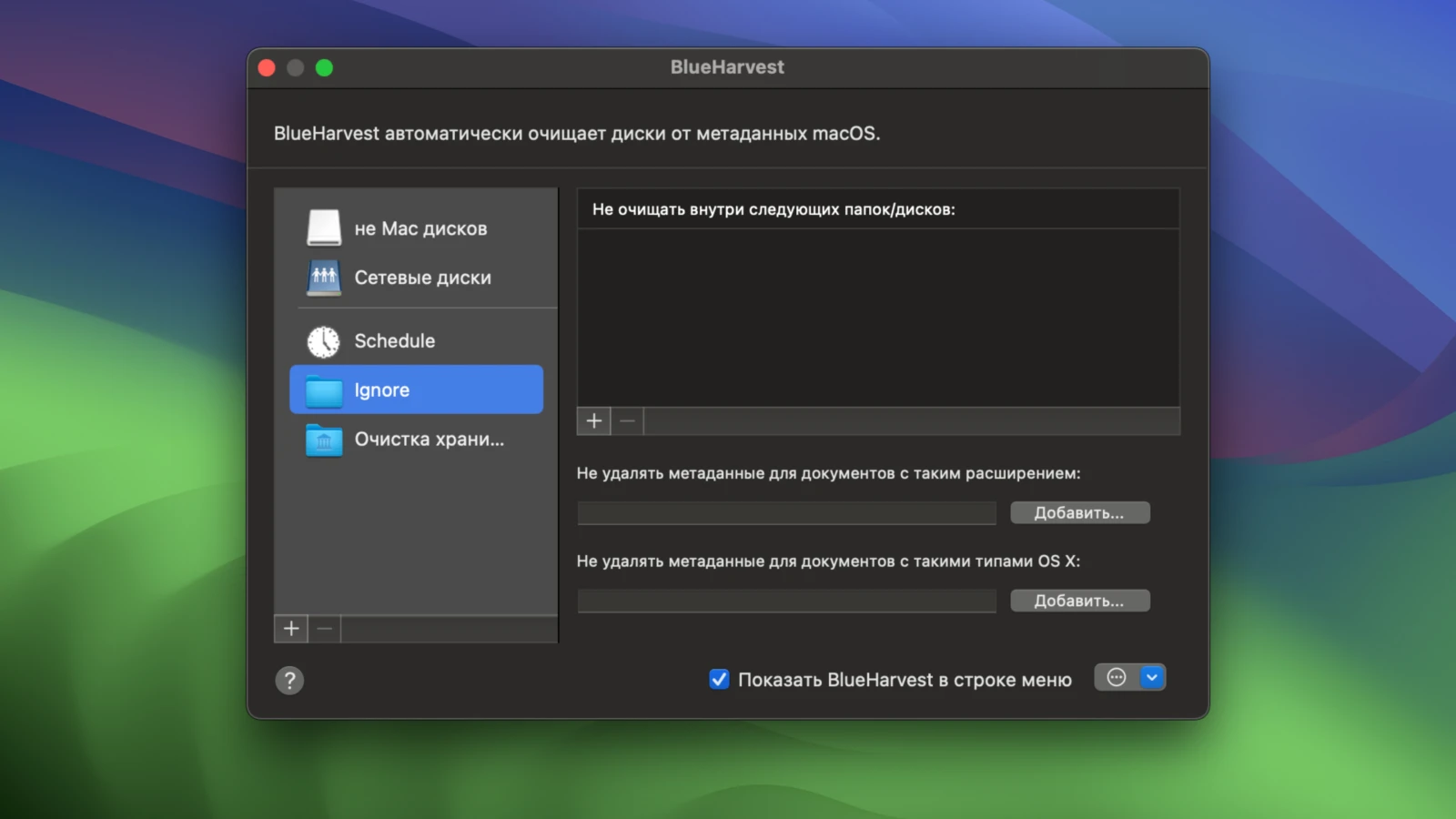Open the Сетевые диски section
Image resolution: width=1456 pixels, height=819 pixels.
click(422, 278)
